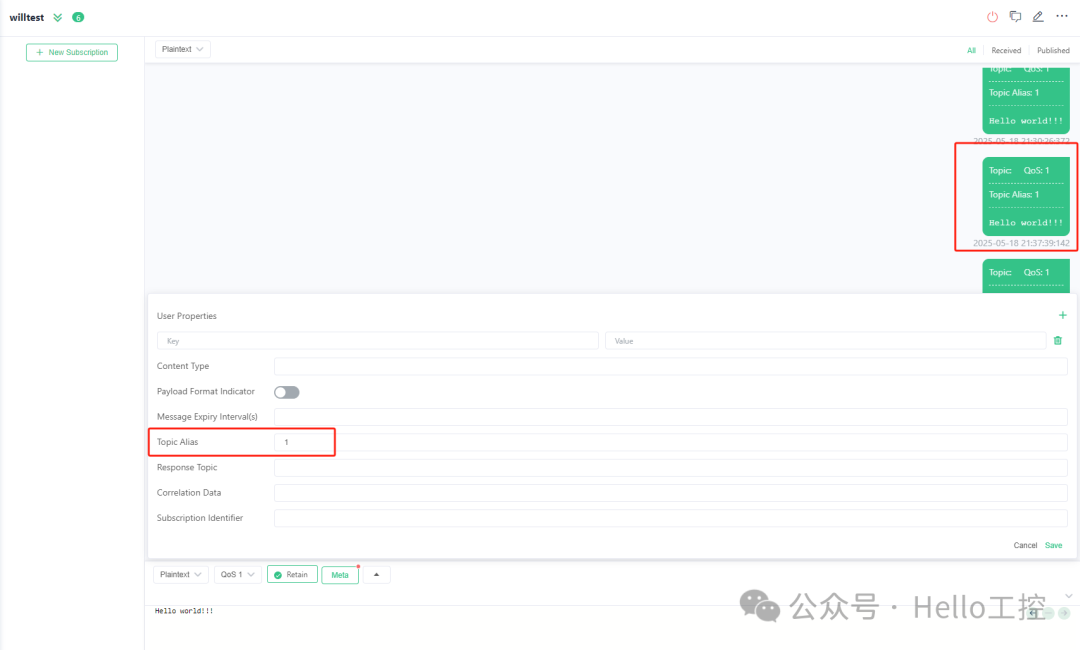Click the edit connection pencil icon

click(x=1038, y=17)
